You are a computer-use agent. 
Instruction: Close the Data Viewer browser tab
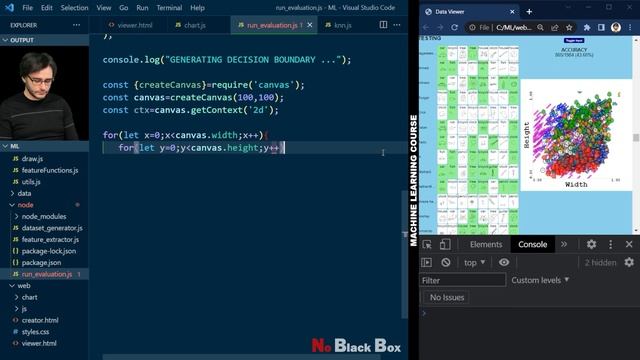coord(512,12)
